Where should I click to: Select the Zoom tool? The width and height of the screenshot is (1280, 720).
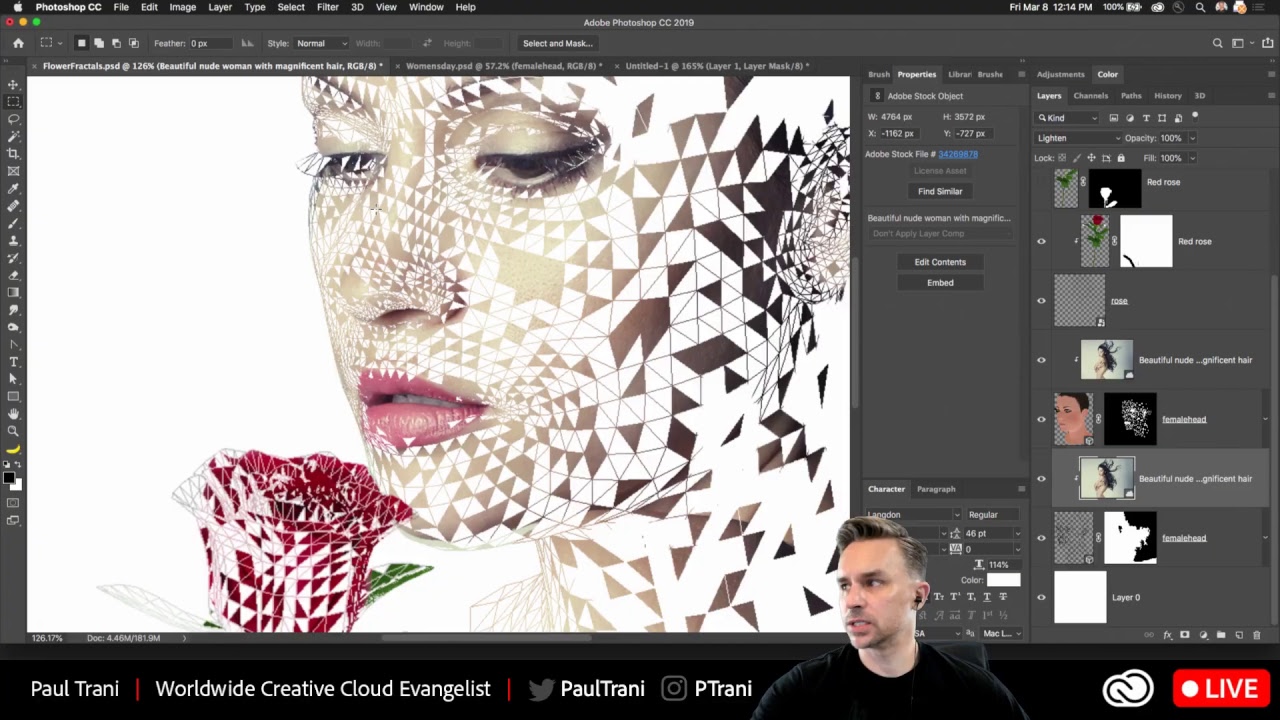tap(13, 431)
